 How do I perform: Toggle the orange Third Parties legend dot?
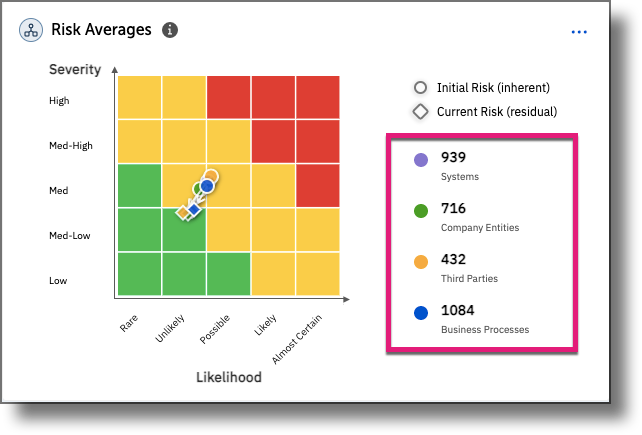click(421, 263)
